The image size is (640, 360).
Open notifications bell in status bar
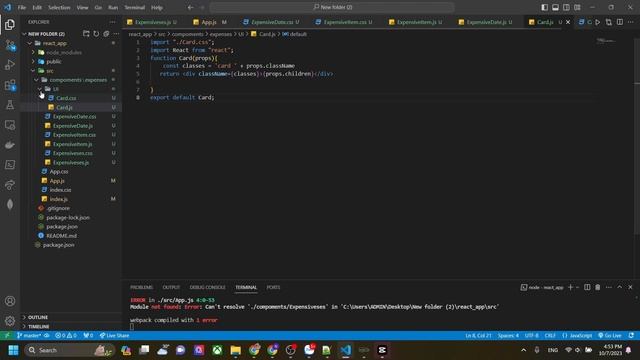click(x=631, y=336)
